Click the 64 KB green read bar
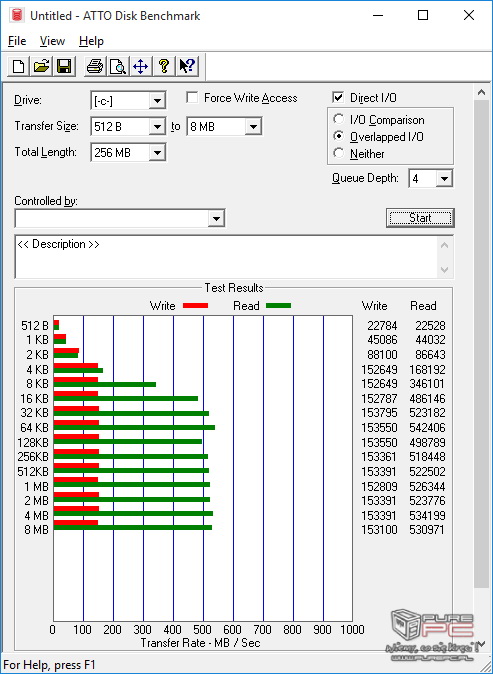Viewport: 493px width, 674px height. tap(134, 427)
